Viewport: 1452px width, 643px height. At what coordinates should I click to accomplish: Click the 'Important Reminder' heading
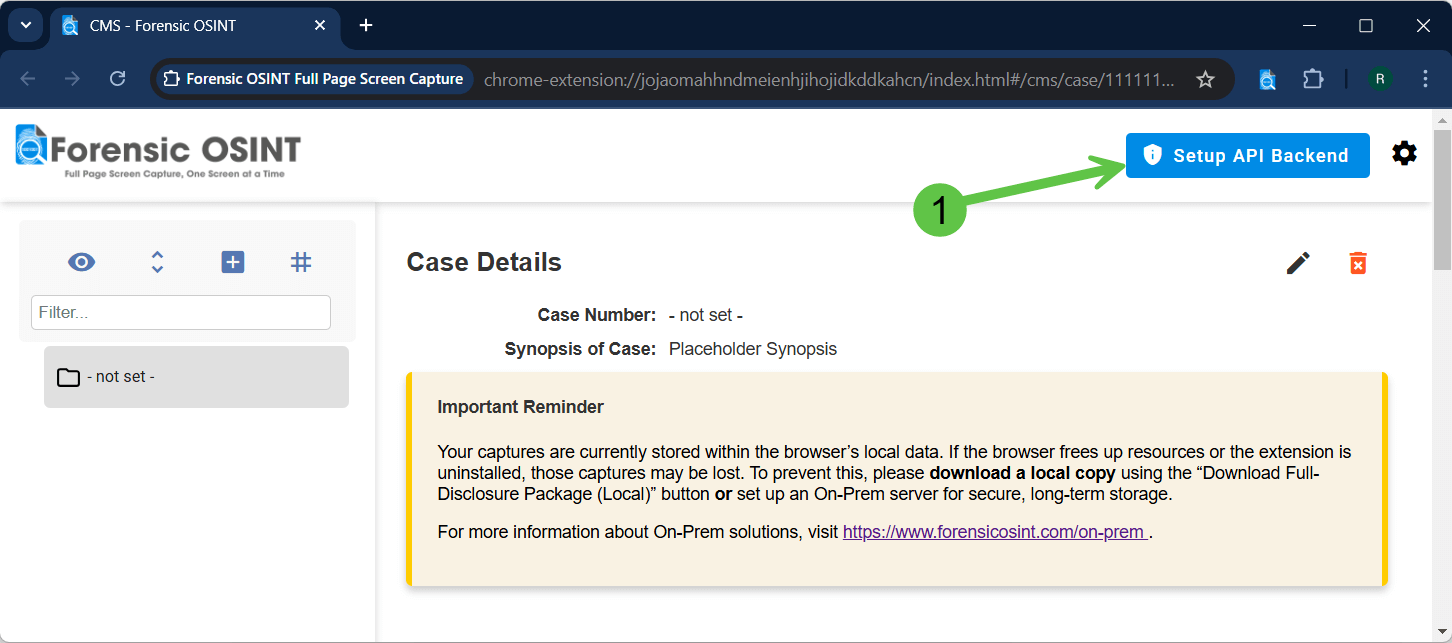coord(521,407)
